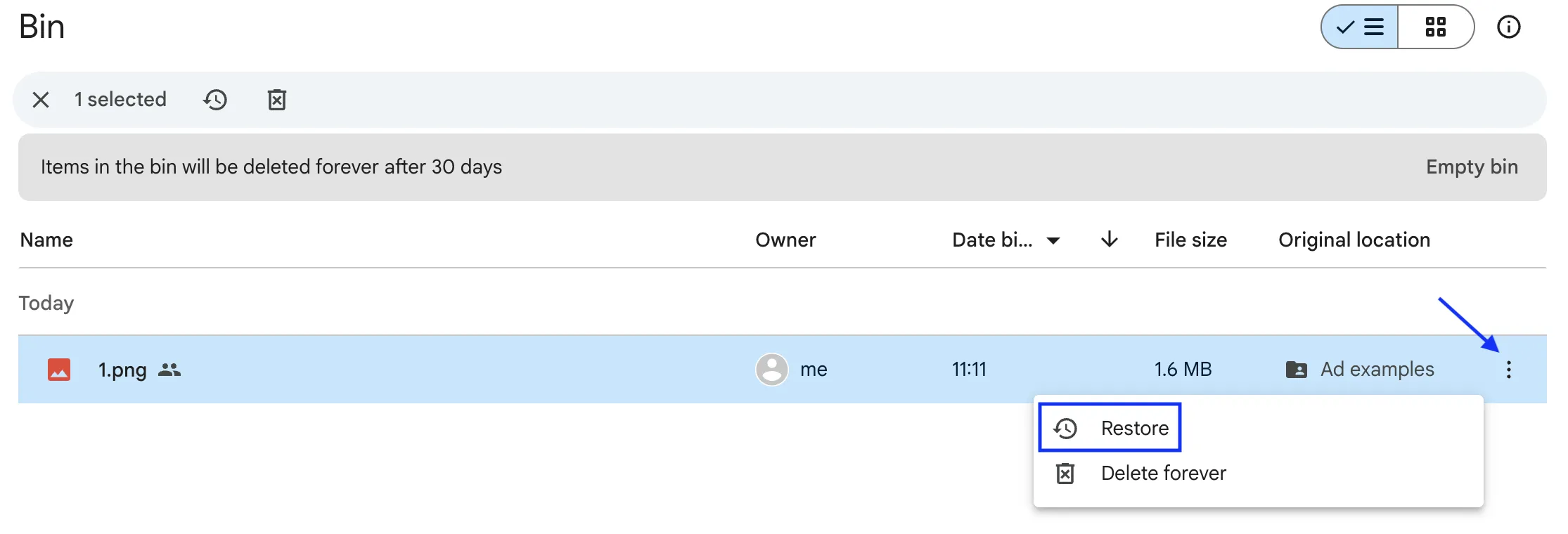The height and width of the screenshot is (534, 1568).
Task: Deselect the file using the X button
Action: pyautogui.click(x=40, y=100)
